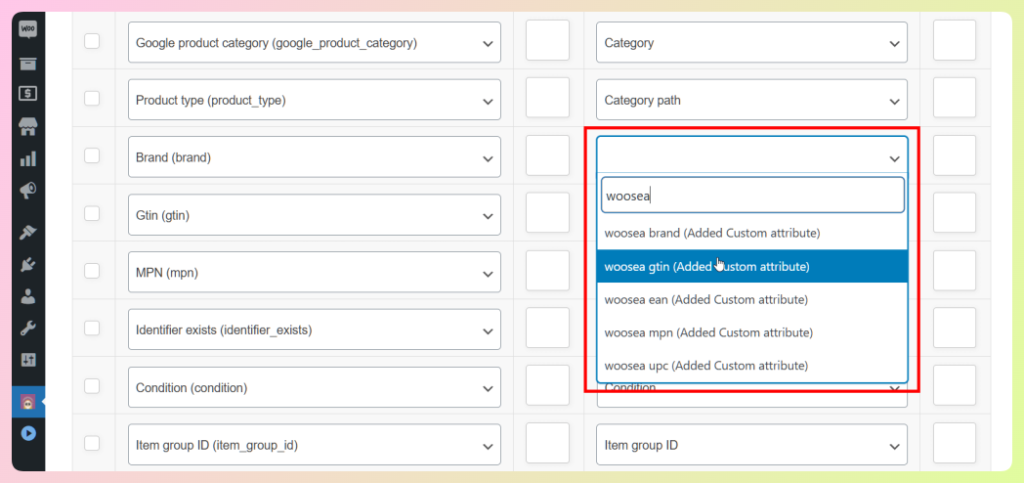Collapse the open Brand value dropdown
Image resolution: width=1024 pixels, height=483 pixels.
tap(752, 155)
